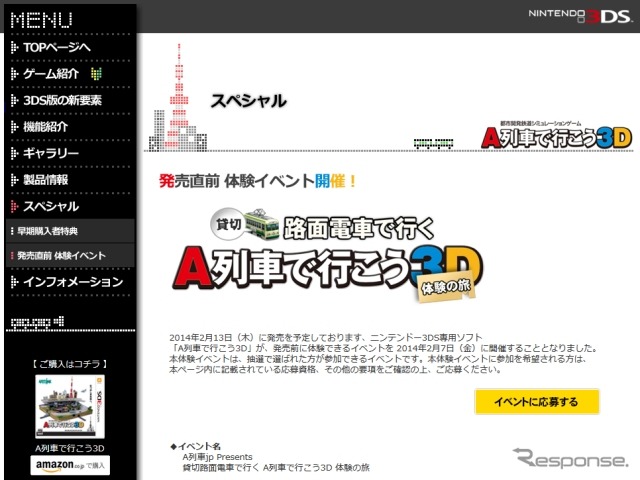Go to 3DS版の新要素 page
640x480 pixels.
pyautogui.click(x=62, y=100)
